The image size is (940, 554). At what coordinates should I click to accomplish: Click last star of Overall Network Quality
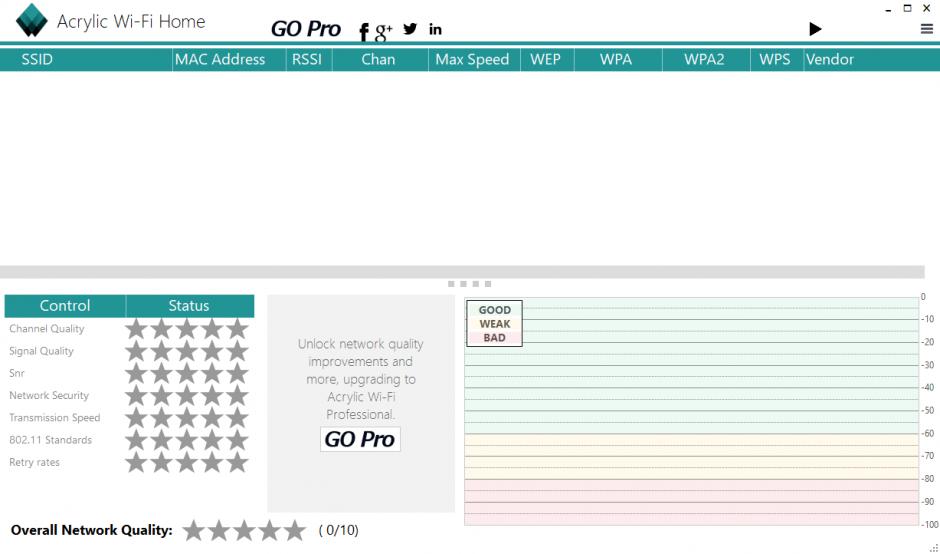coord(294,530)
